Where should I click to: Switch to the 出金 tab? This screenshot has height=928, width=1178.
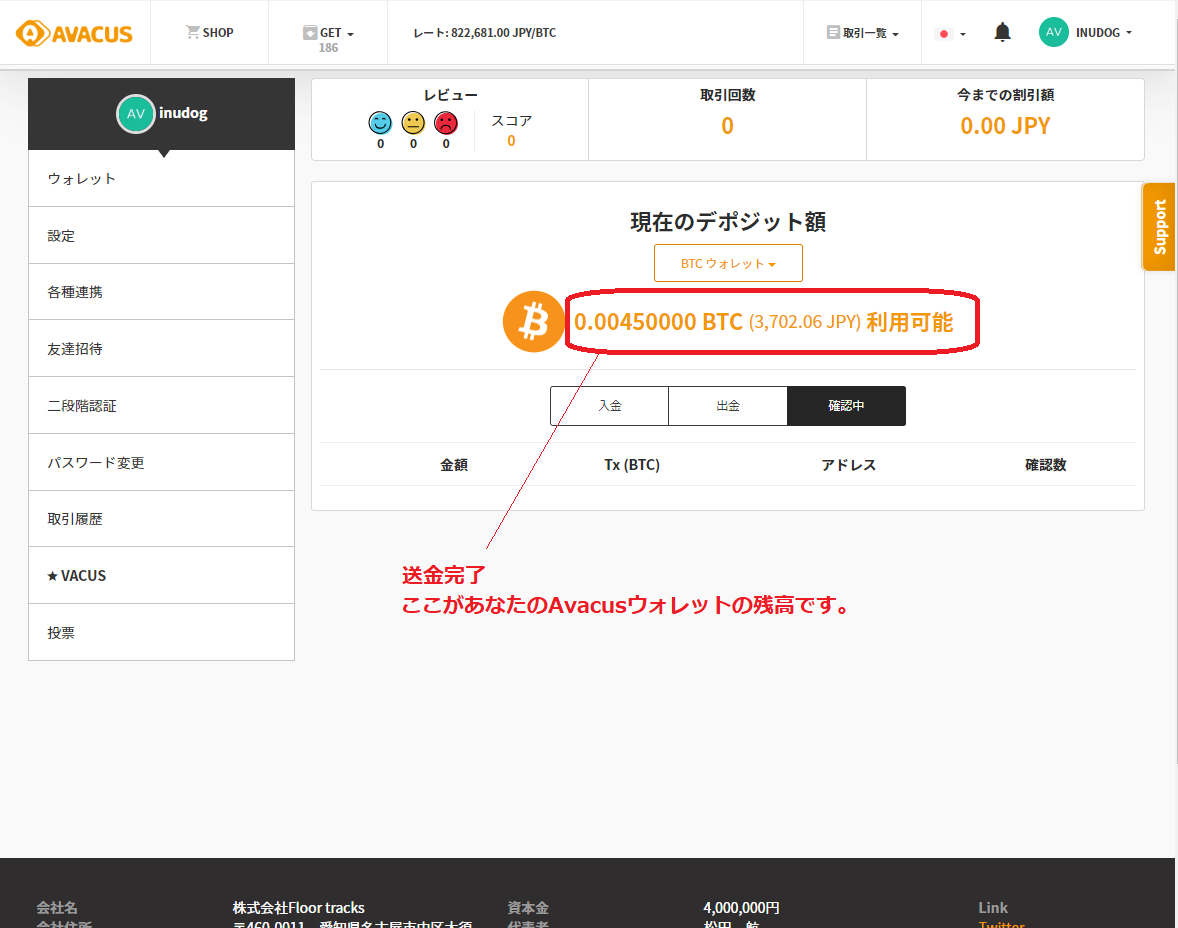(728, 406)
